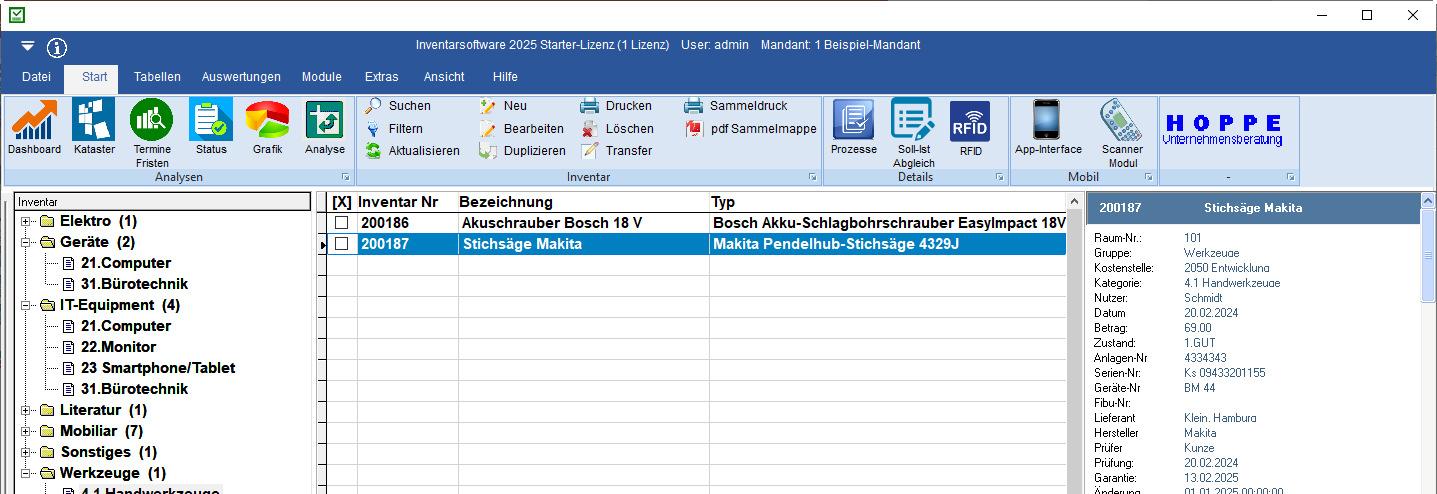Select the Mobiliar (7) folder
The image size is (1437, 494).
101,431
